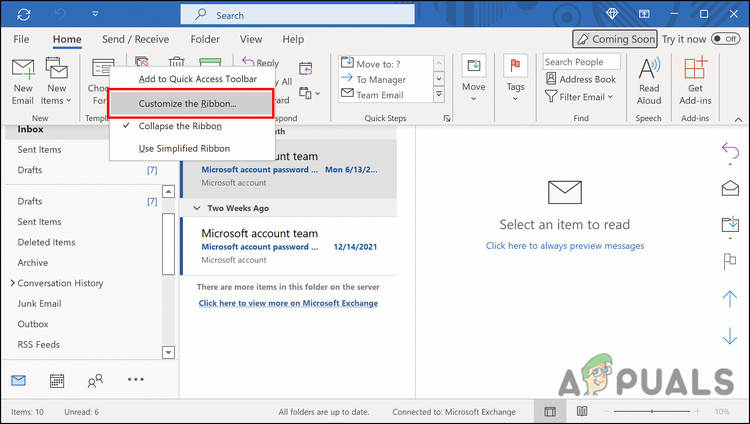The image size is (750, 424).
Task: Open the email dated Mon 6/13
Action: tap(289, 169)
